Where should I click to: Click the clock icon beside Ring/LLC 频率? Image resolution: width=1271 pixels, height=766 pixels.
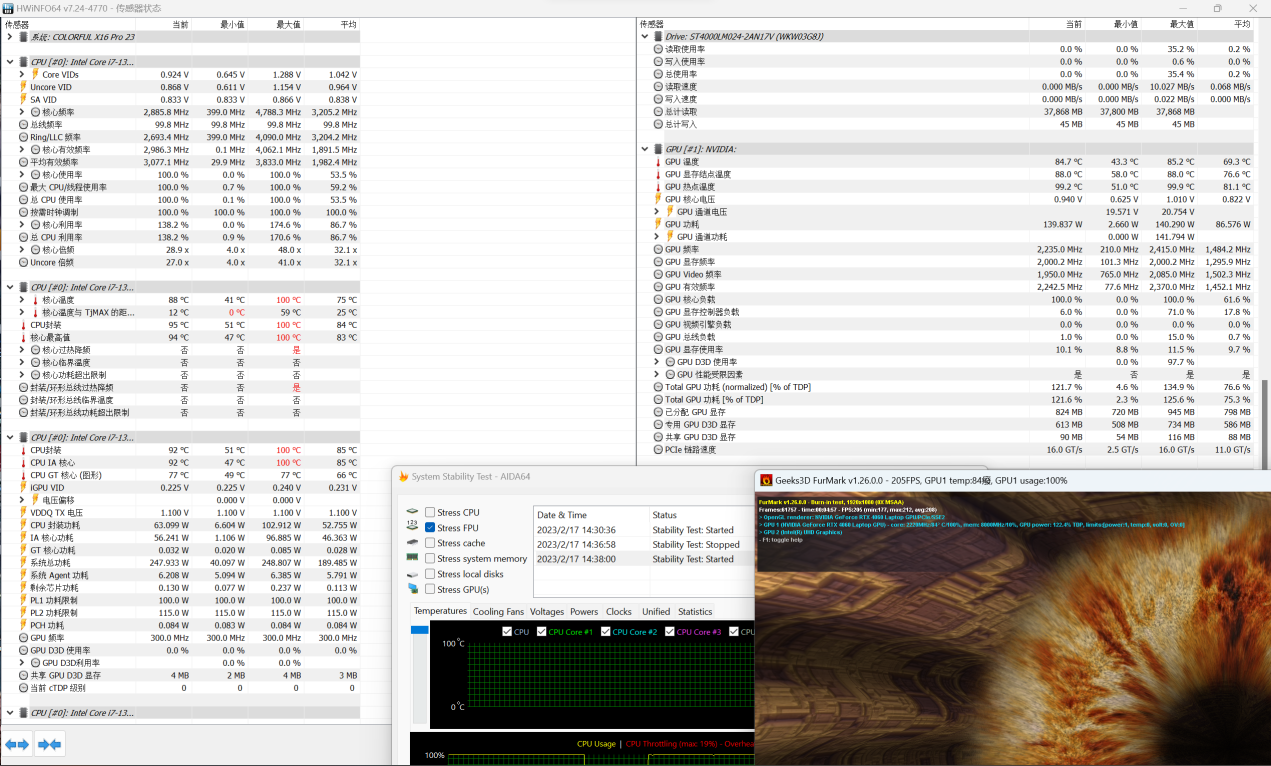(x=23, y=137)
